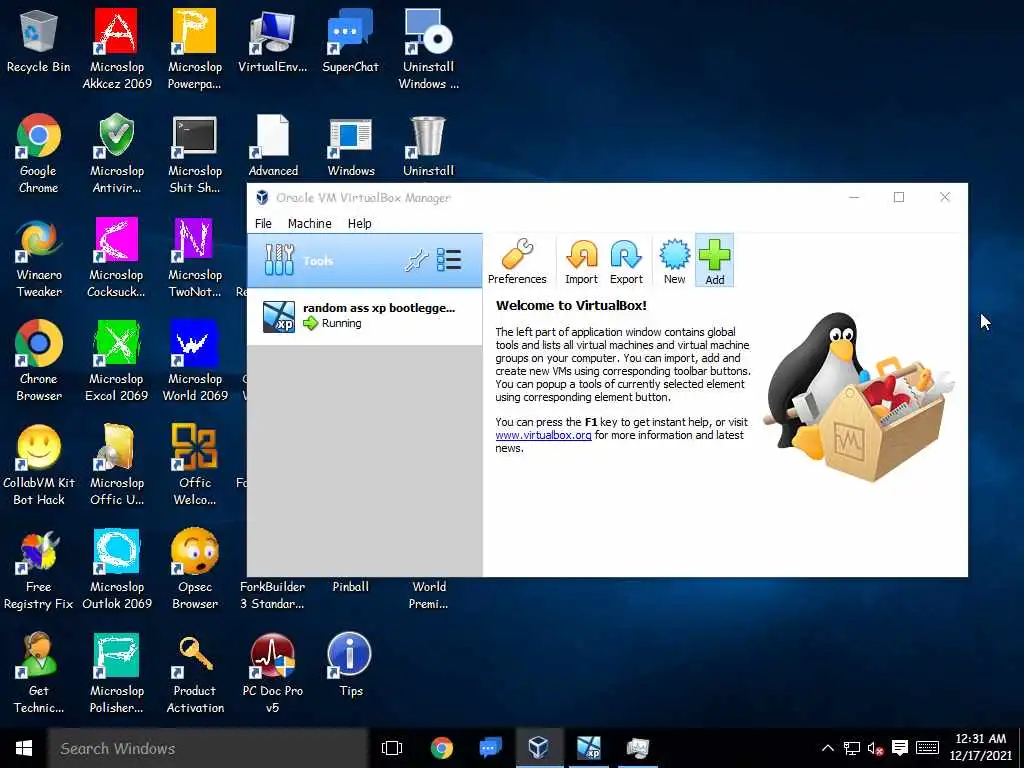Screen dimensions: 1024x768
Task: Select Microslop Powerpa... desktop icon
Action: click(x=195, y=49)
